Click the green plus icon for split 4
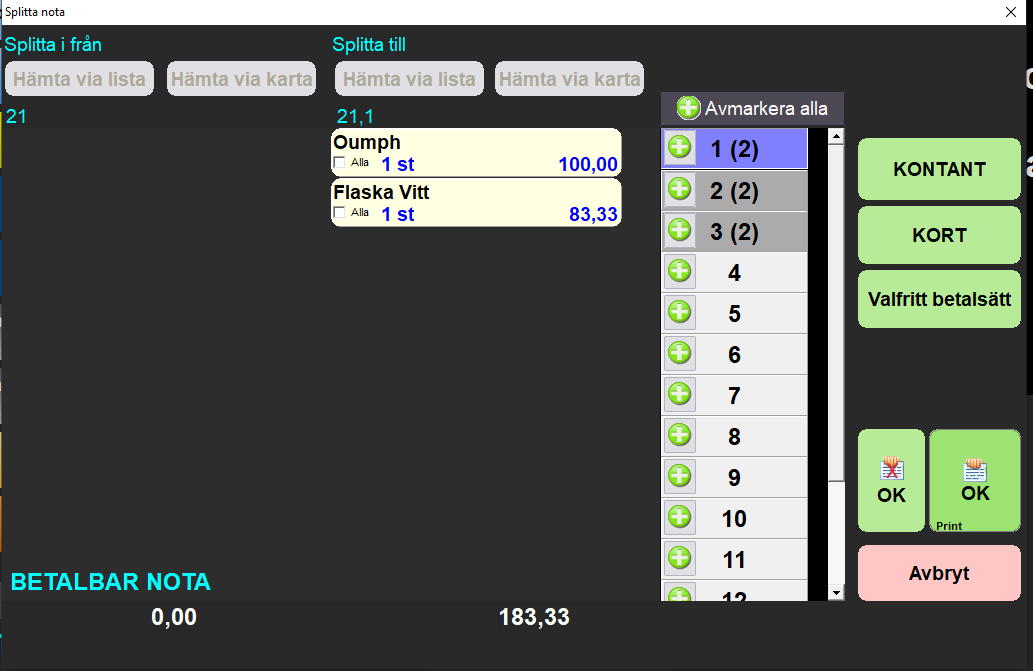This screenshot has width=1033, height=671. coord(680,272)
